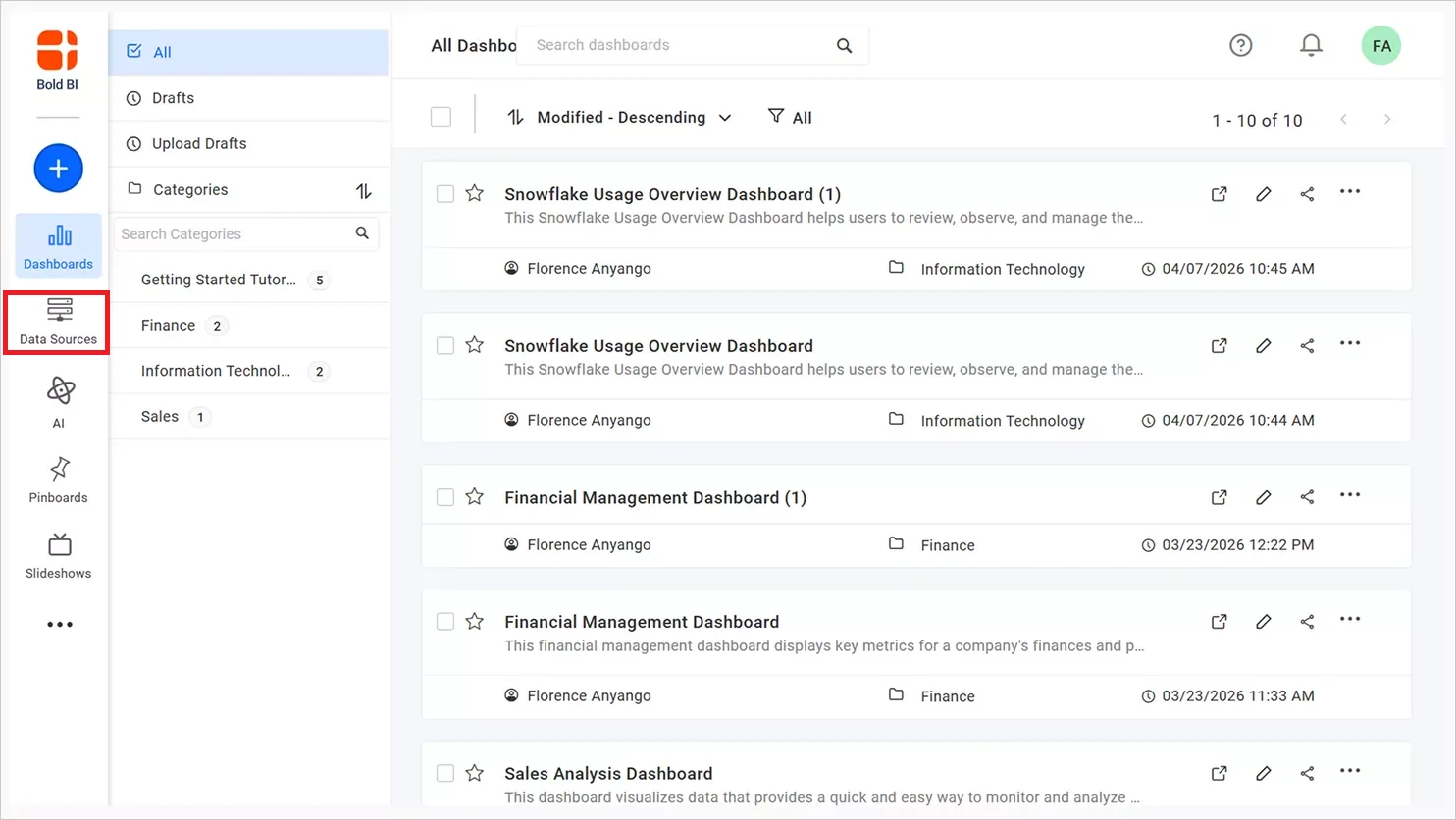
Task: Open the Modified - Descending sort dropdown
Action: (x=619, y=117)
